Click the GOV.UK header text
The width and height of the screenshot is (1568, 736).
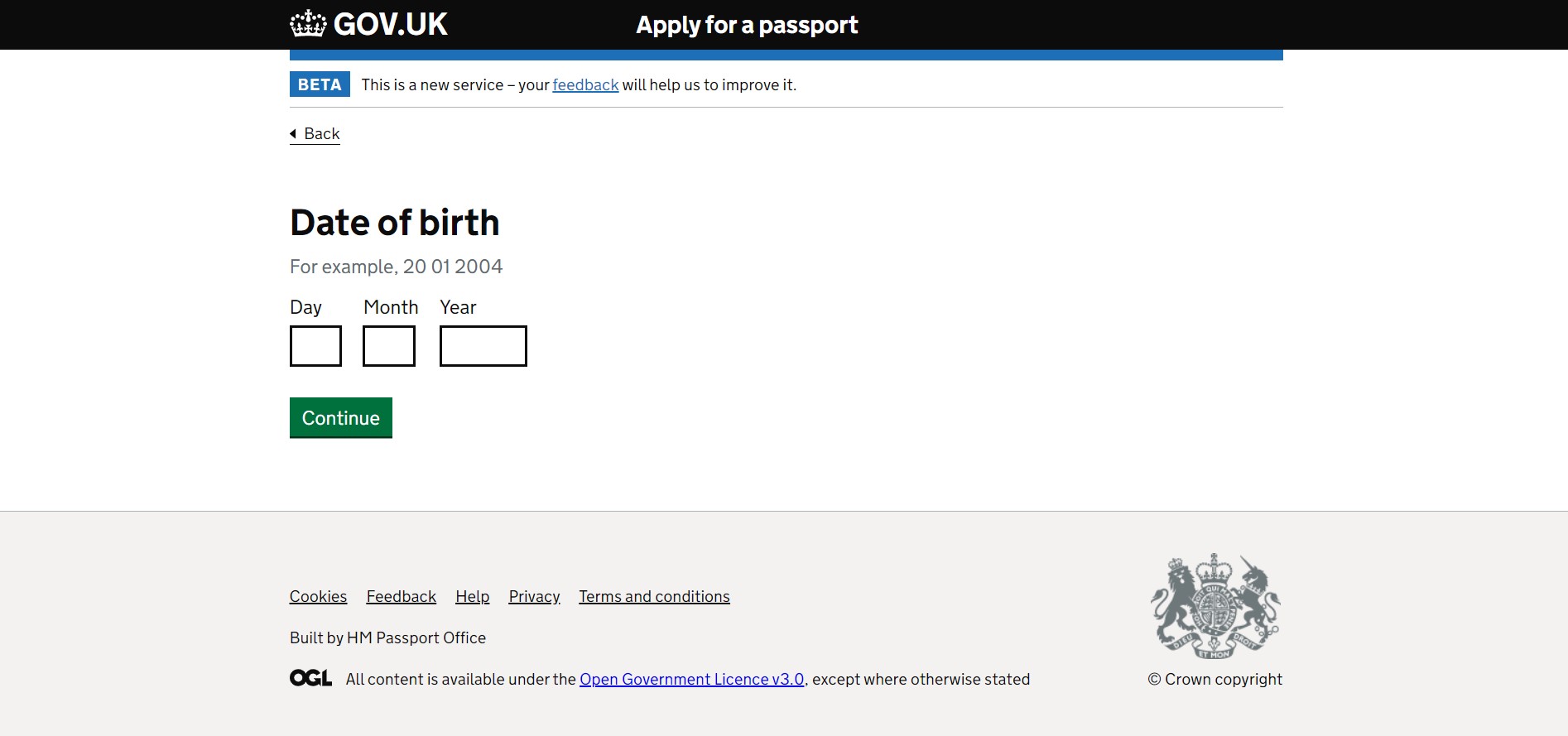[390, 24]
